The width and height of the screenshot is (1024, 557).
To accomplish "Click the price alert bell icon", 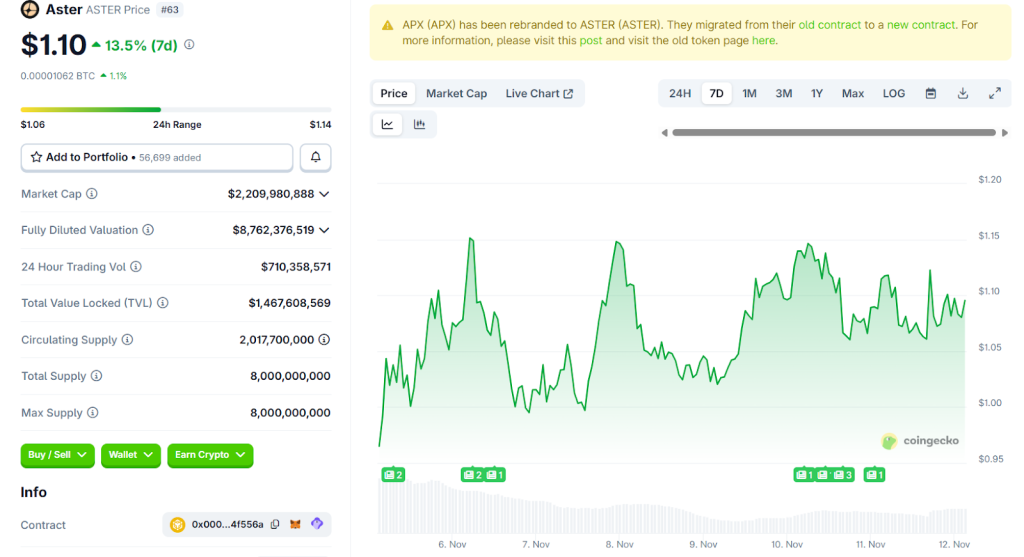I will tap(316, 157).
